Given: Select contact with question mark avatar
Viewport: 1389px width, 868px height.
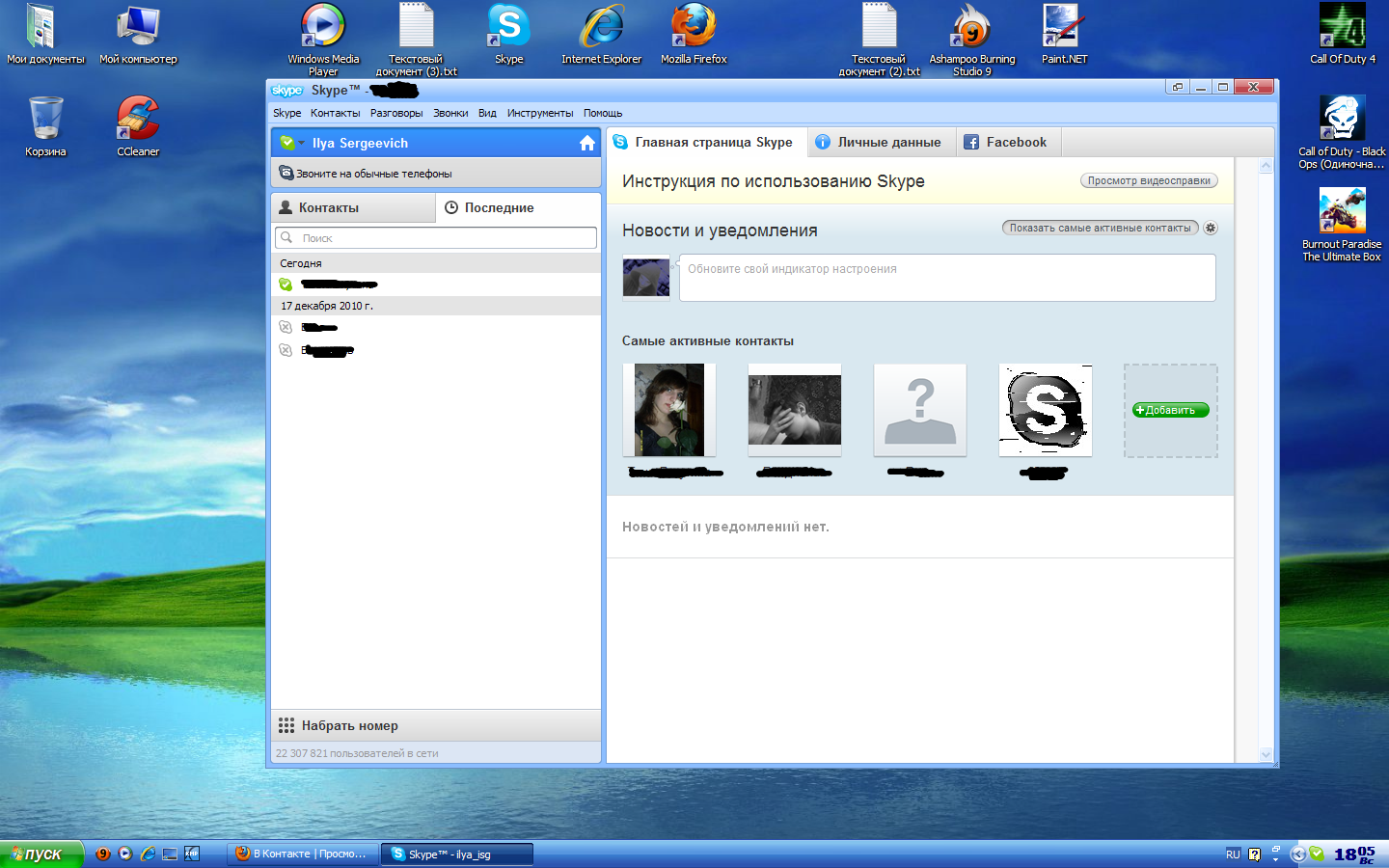Looking at the screenshot, I should point(920,410).
